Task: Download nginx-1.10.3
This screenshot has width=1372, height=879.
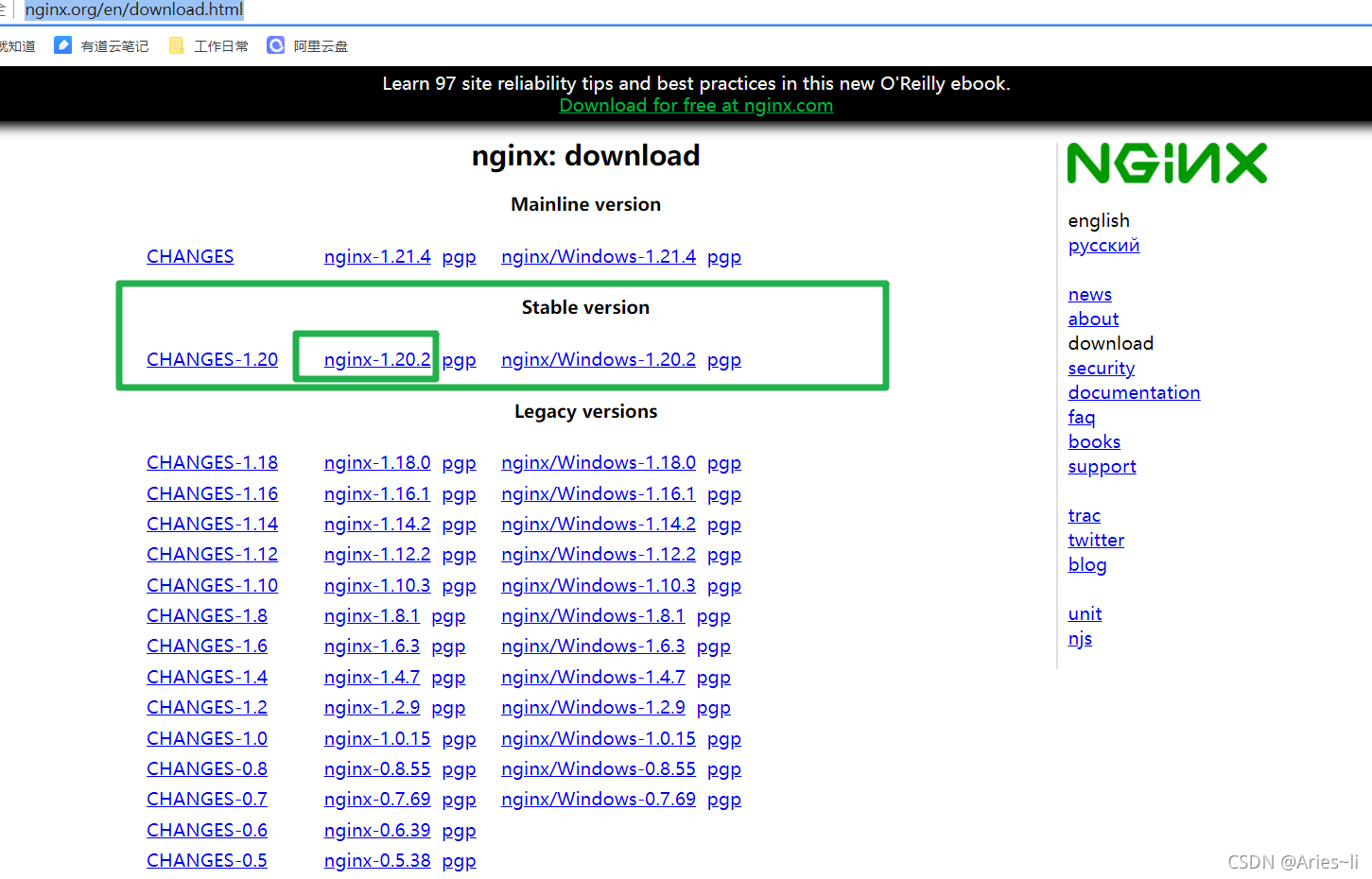Action: pyautogui.click(x=377, y=585)
